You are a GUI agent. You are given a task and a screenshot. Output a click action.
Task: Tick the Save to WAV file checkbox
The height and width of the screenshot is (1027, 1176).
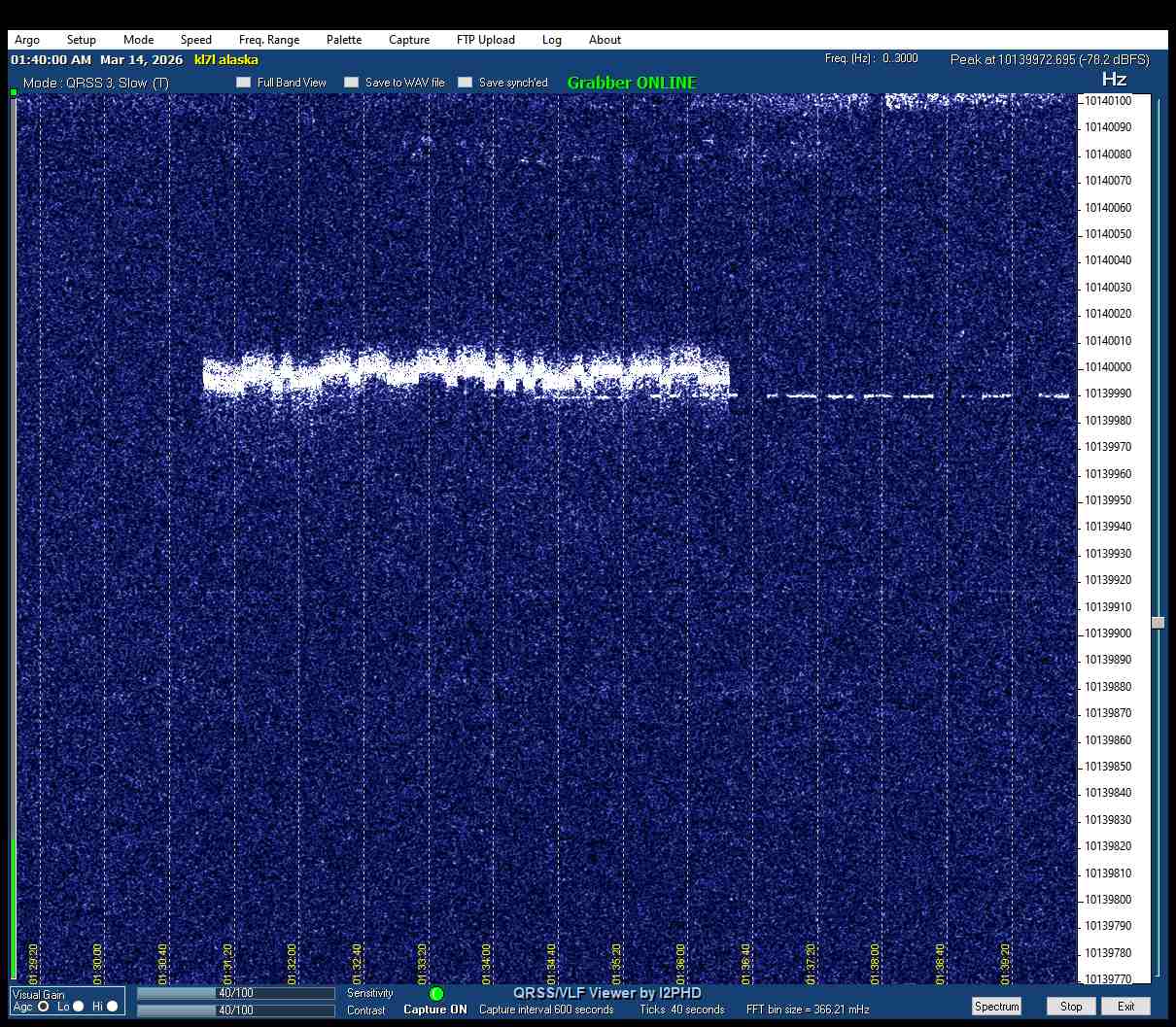pos(352,83)
